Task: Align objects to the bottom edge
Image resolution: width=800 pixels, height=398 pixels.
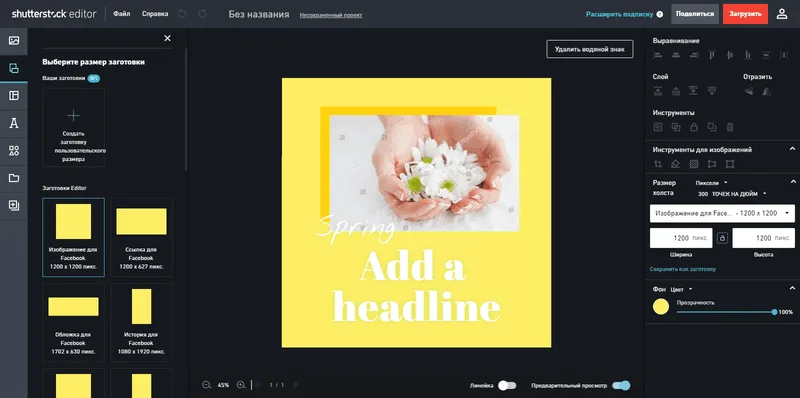Action: (747, 55)
